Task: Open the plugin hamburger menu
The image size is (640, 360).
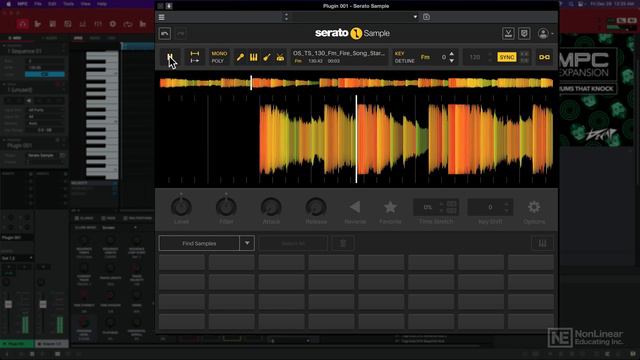Action: coord(162,17)
